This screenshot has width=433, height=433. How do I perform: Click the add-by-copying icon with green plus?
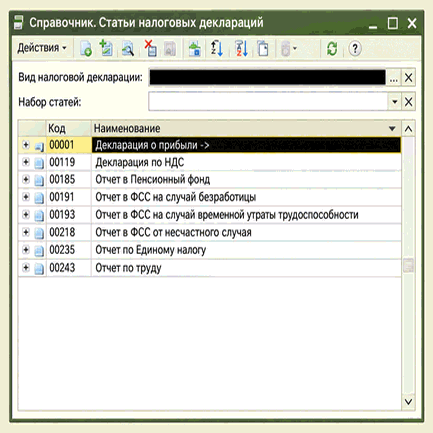(106, 49)
